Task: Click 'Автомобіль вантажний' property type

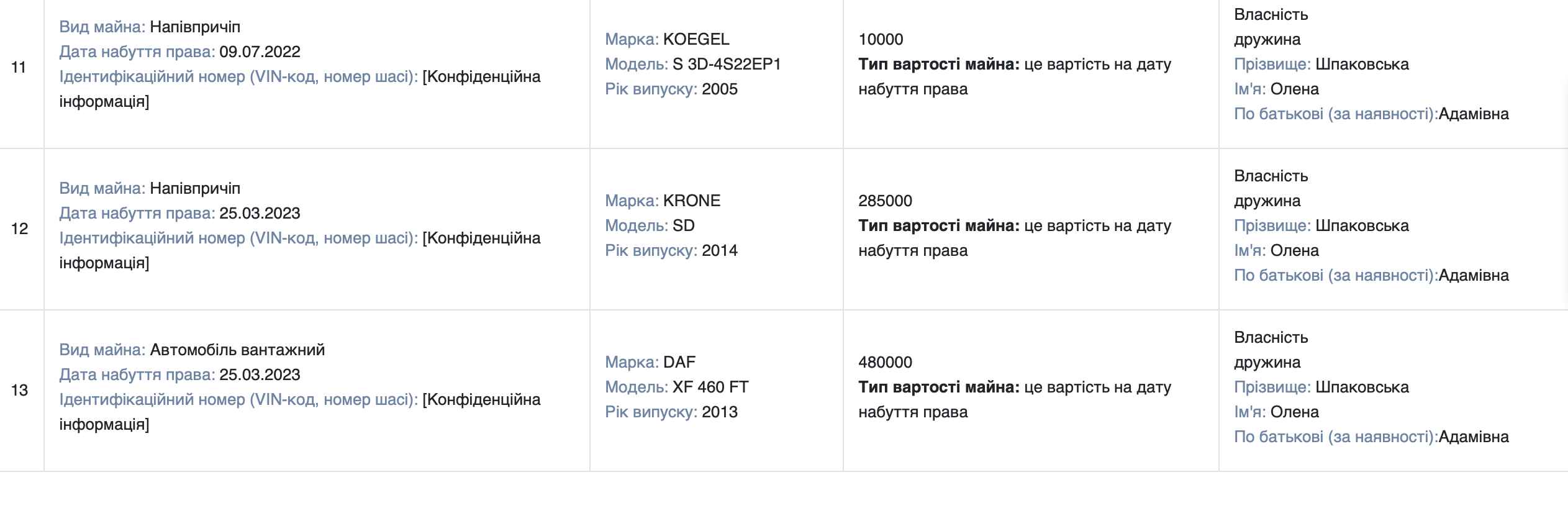Action: tap(237, 350)
